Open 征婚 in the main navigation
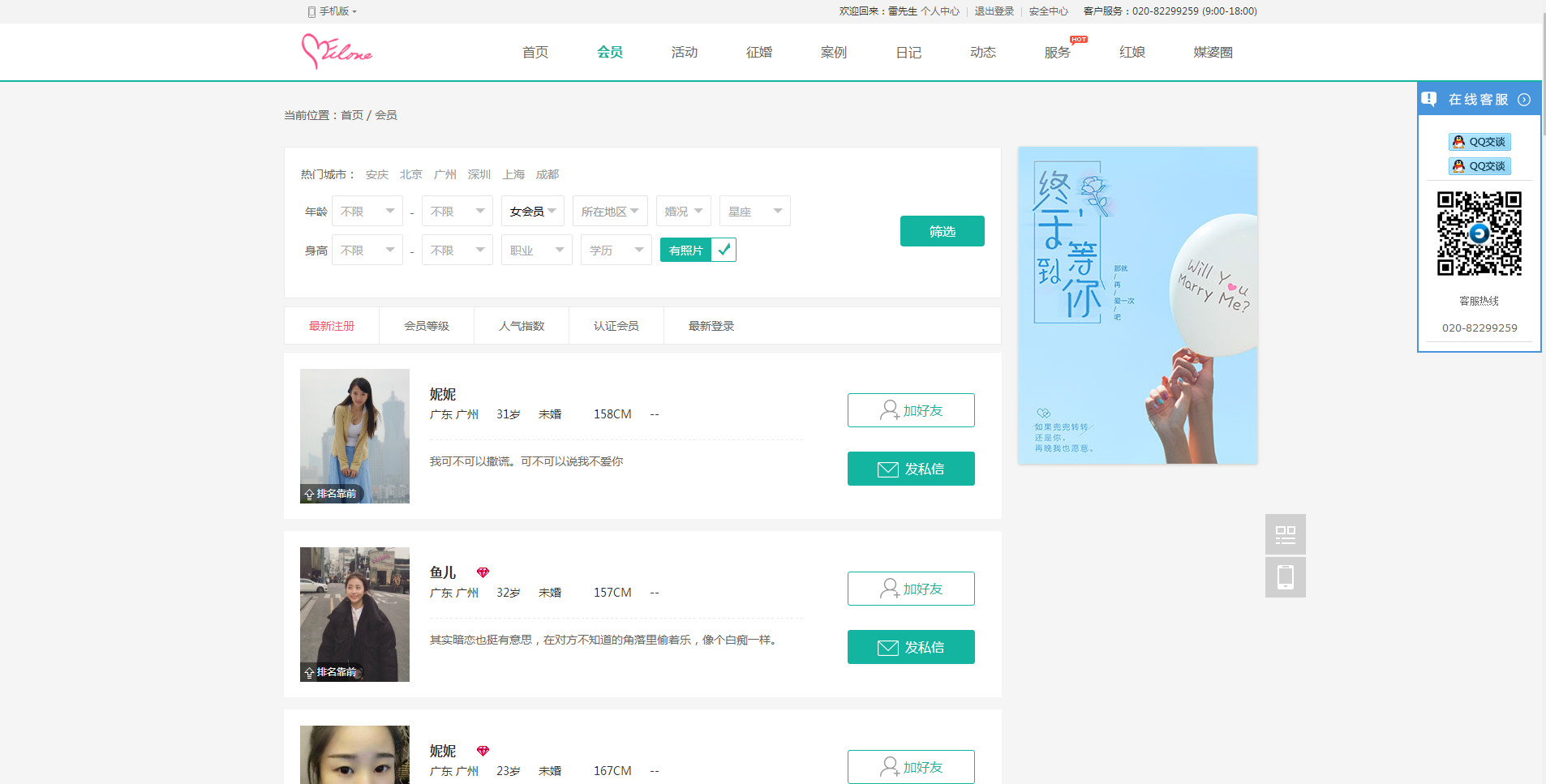Screen dimensions: 1546x784 coord(759,52)
